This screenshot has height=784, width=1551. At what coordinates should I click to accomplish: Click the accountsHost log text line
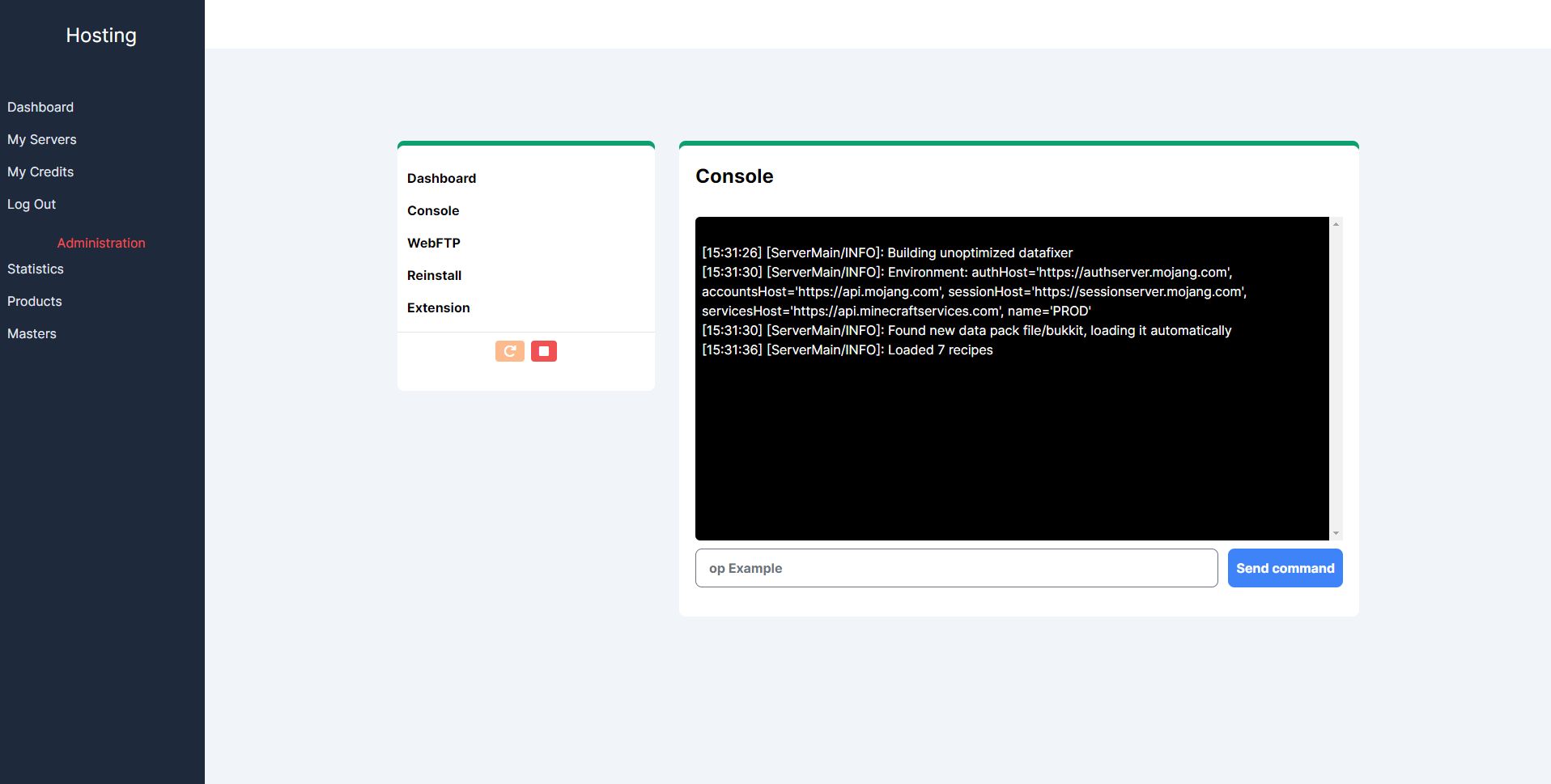coord(974,291)
